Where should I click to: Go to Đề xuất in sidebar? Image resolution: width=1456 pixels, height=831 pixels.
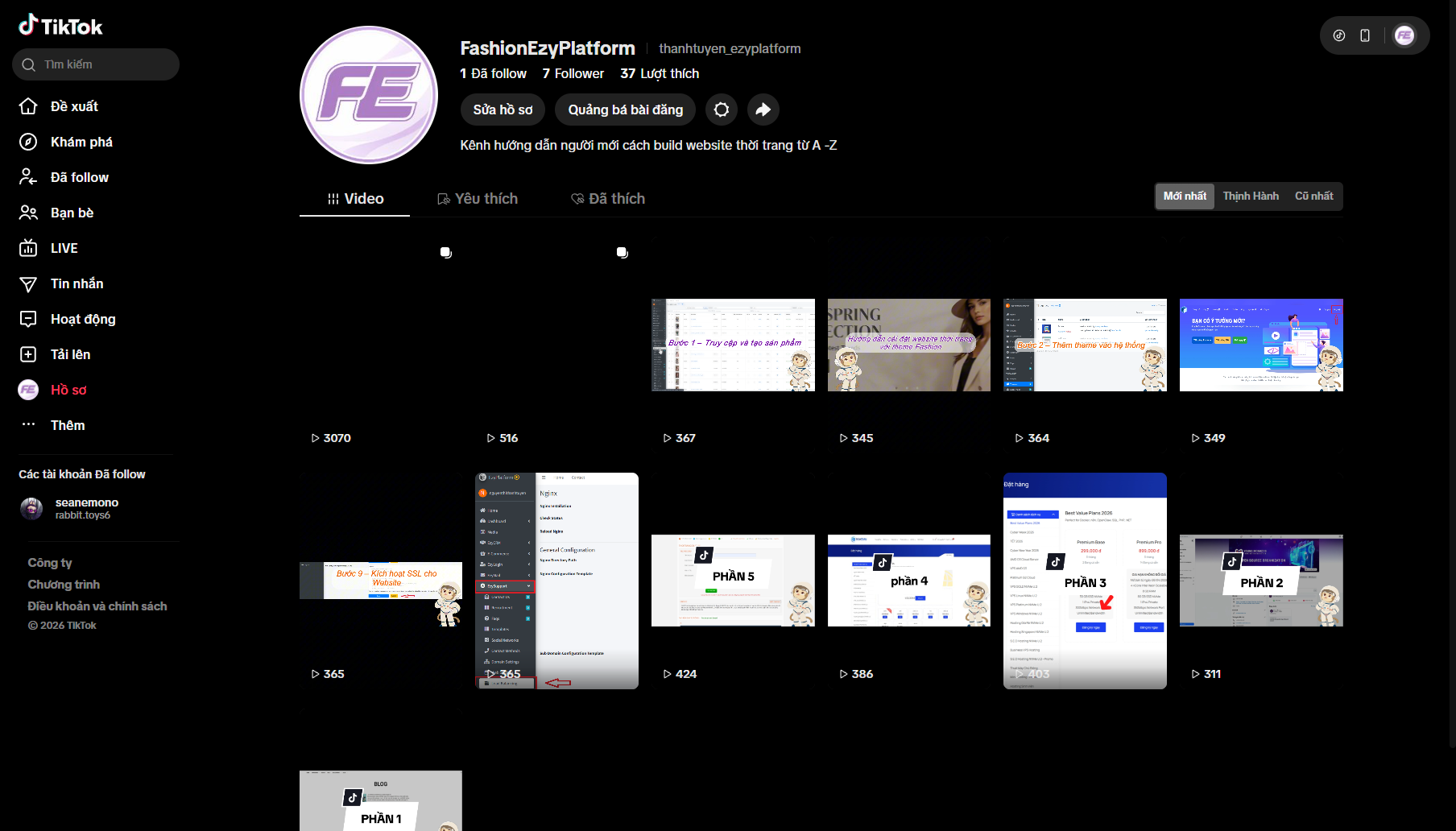click(x=74, y=106)
